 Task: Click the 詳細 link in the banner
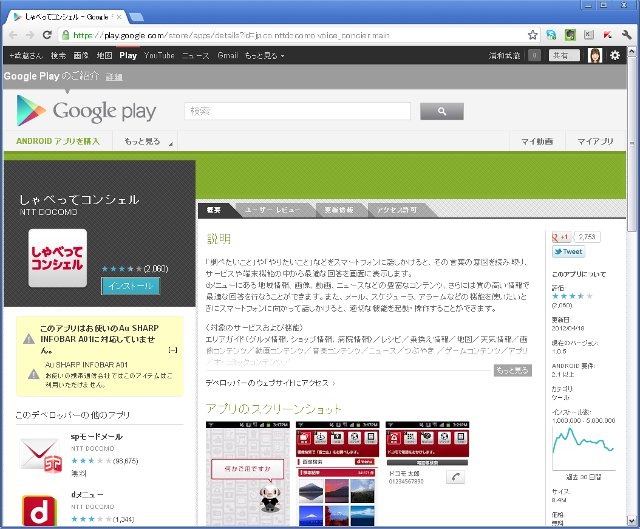tap(114, 77)
